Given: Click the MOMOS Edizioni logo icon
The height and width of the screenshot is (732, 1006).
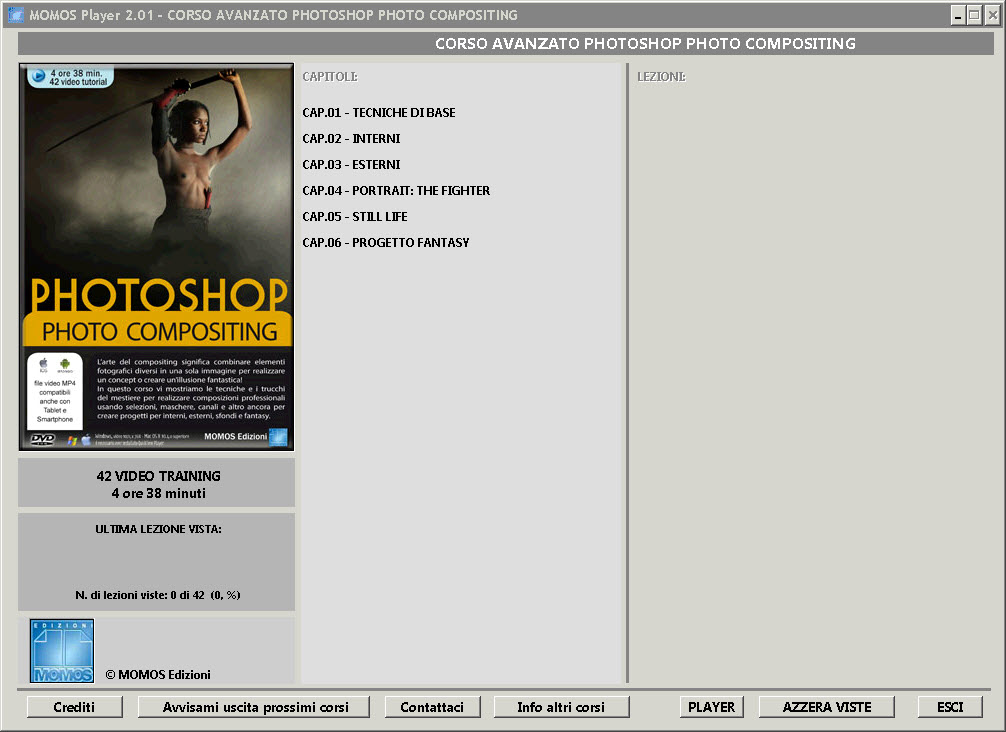Looking at the screenshot, I should coord(62,651).
